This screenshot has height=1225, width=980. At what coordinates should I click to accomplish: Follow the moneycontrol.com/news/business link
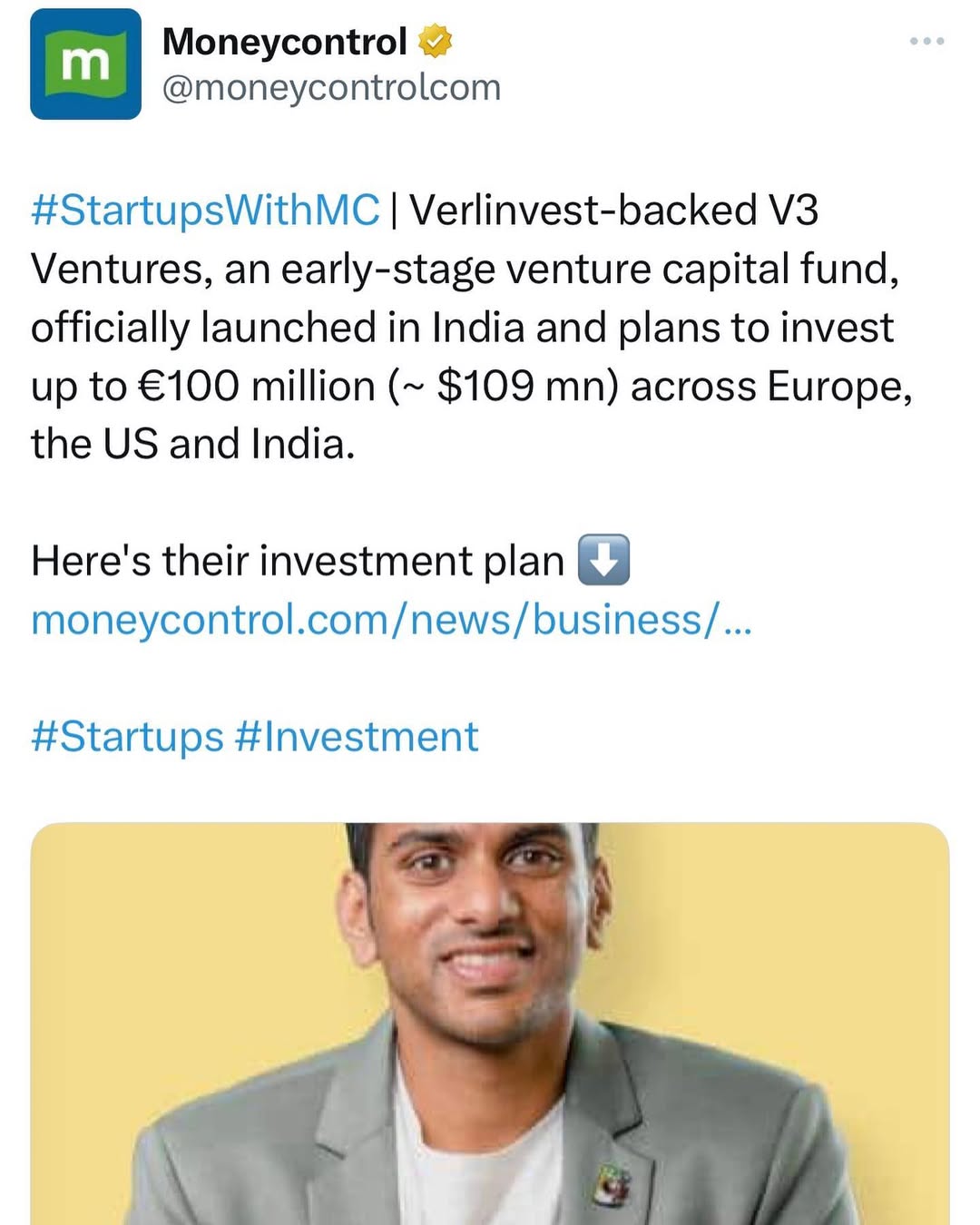tap(391, 620)
